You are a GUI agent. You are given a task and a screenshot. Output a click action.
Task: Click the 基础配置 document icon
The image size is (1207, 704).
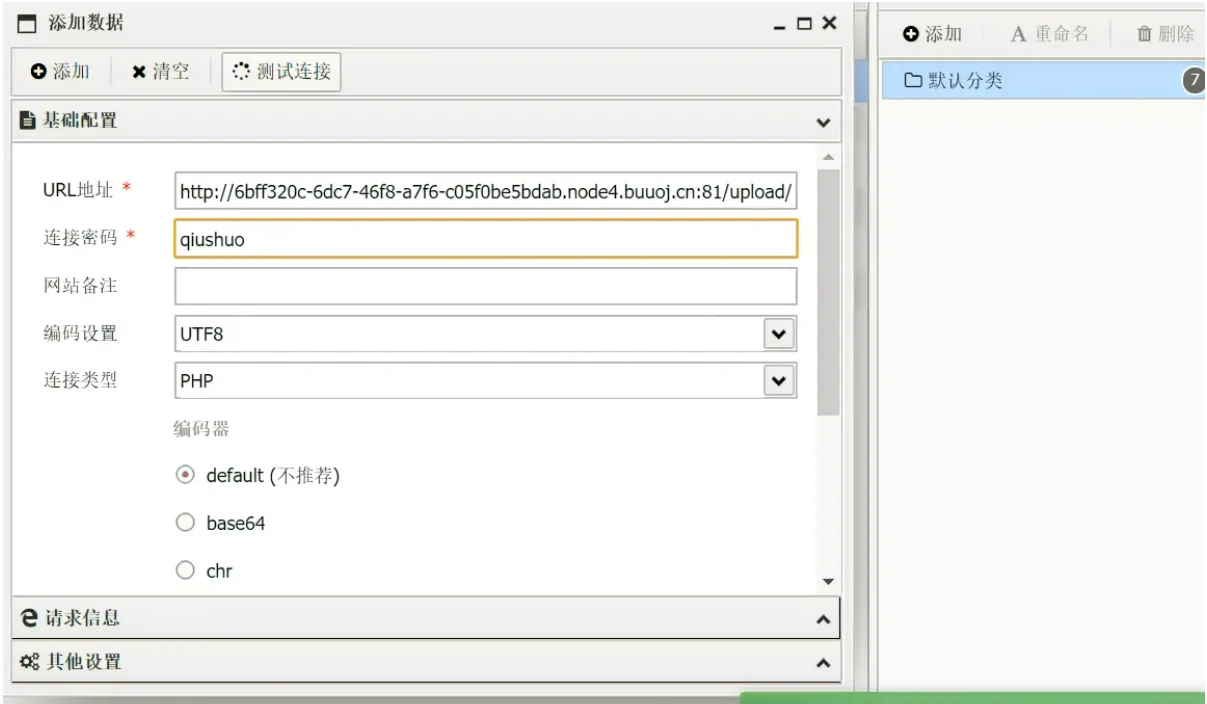click(28, 121)
